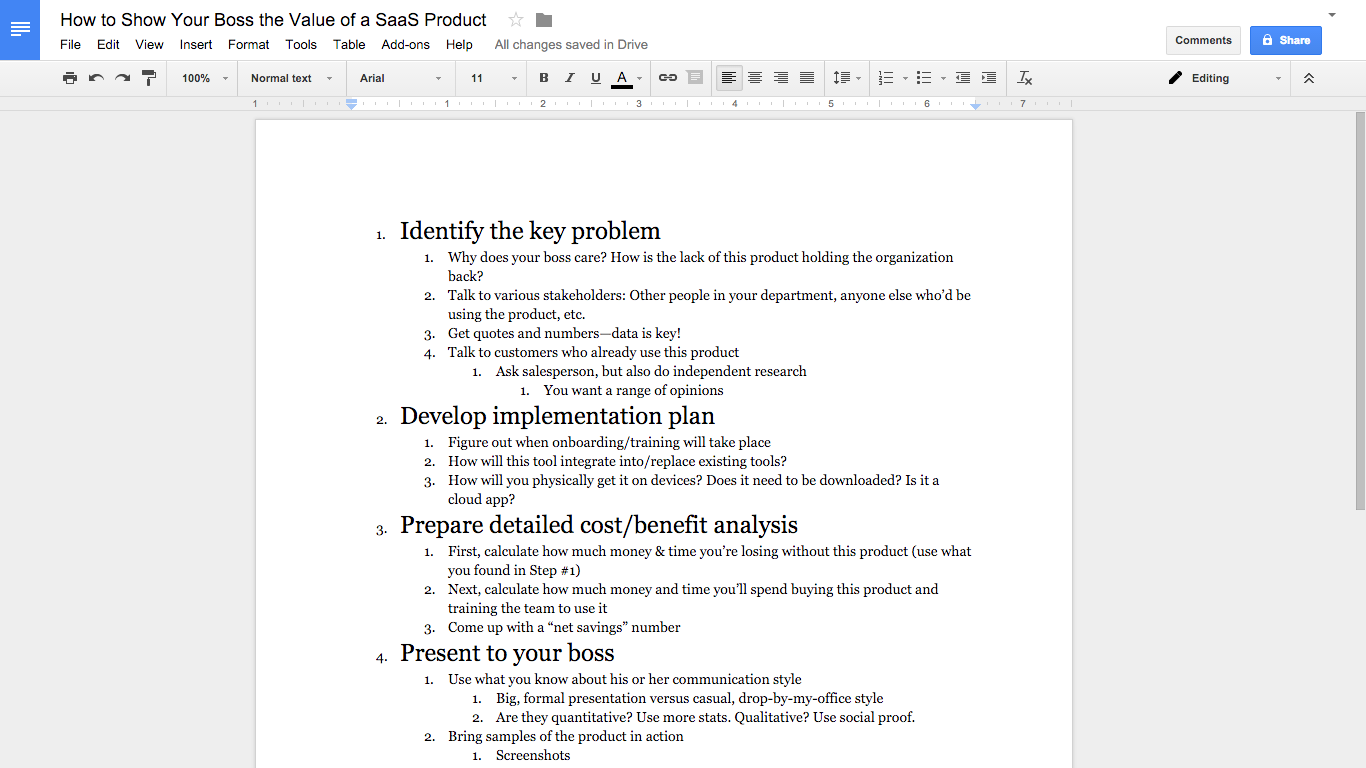Set left alignment
Screen dimensions: 1366x768
click(x=729, y=78)
